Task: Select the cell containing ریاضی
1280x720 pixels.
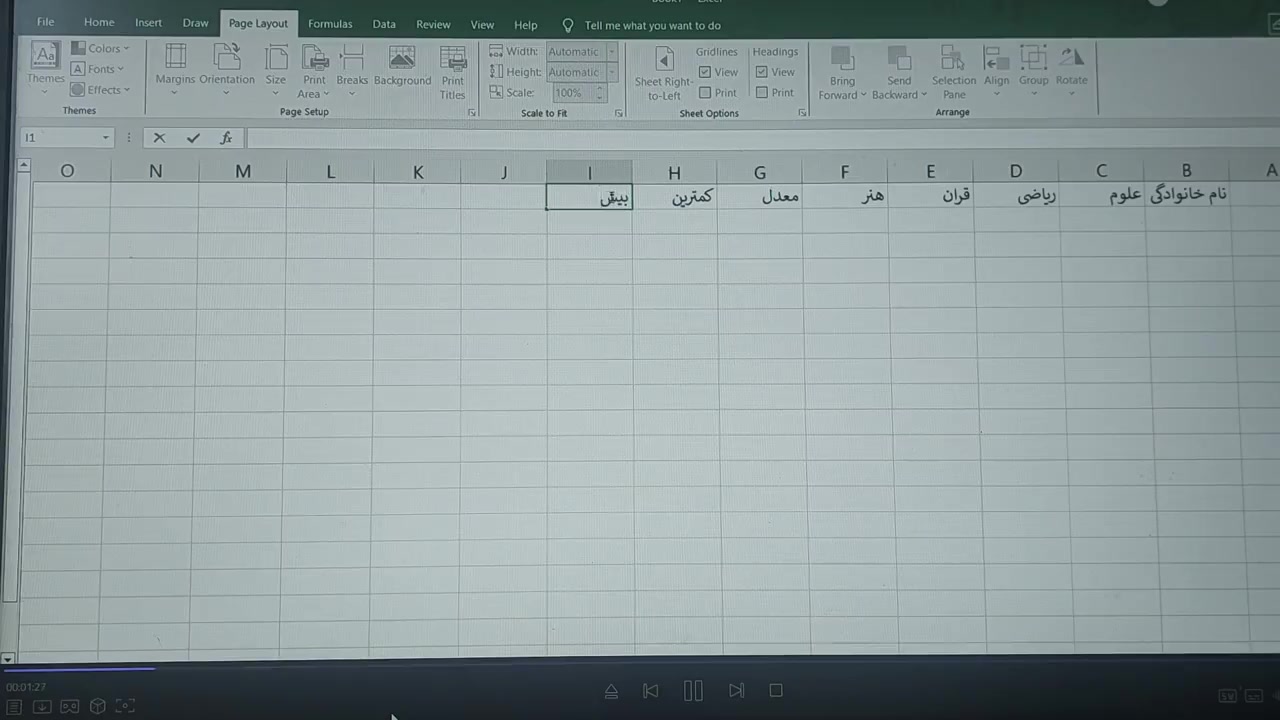Action: pos(1017,196)
